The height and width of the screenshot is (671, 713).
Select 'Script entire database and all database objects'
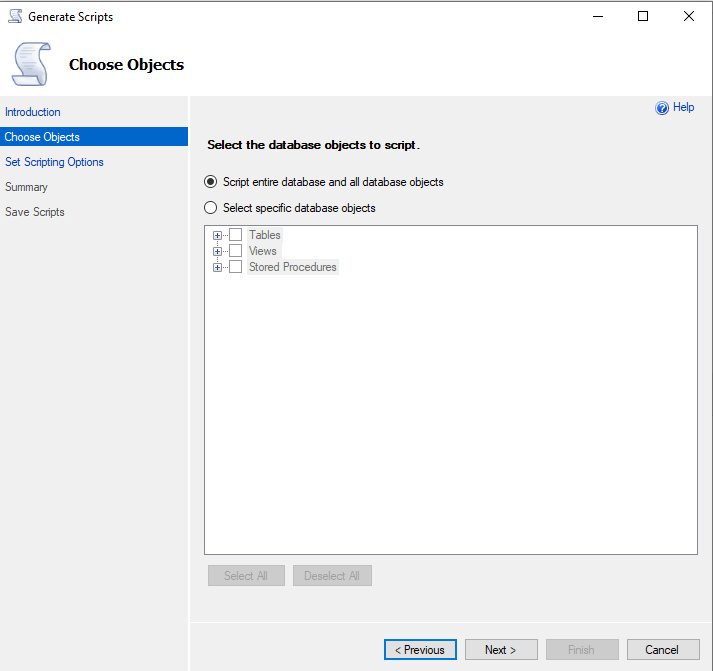pyautogui.click(x=210, y=182)
